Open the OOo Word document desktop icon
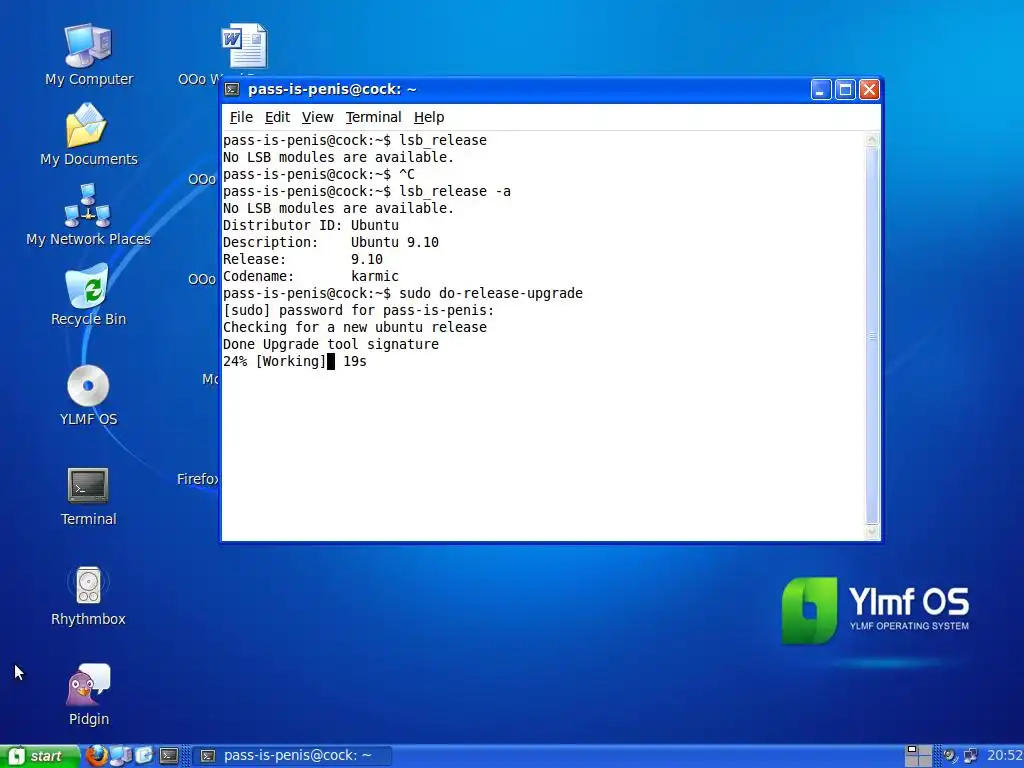This screenshot has height=768, width=1024. 244,46
